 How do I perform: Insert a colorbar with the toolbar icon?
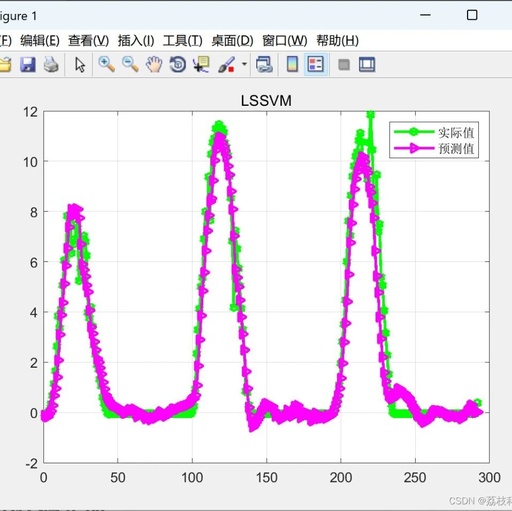click(292, 64)
